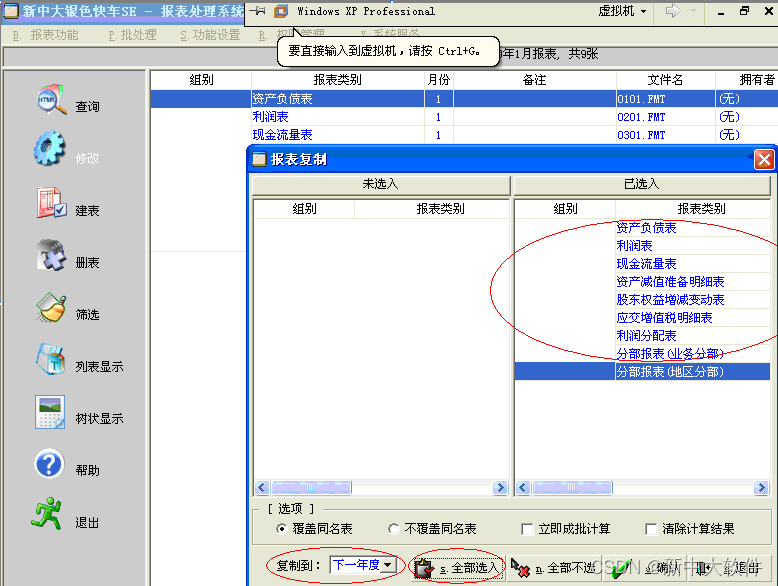Click the 修改 gear icon

point(50,149)
